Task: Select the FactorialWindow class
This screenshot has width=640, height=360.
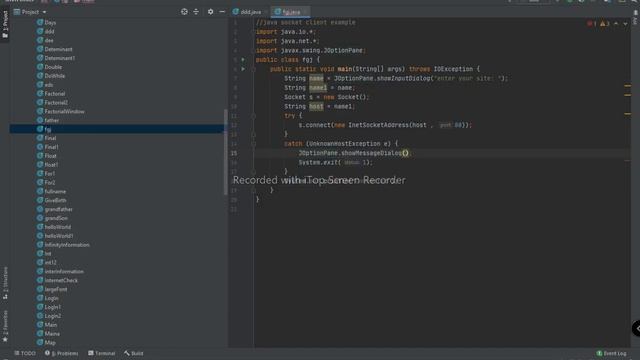Action: point(61,111)
